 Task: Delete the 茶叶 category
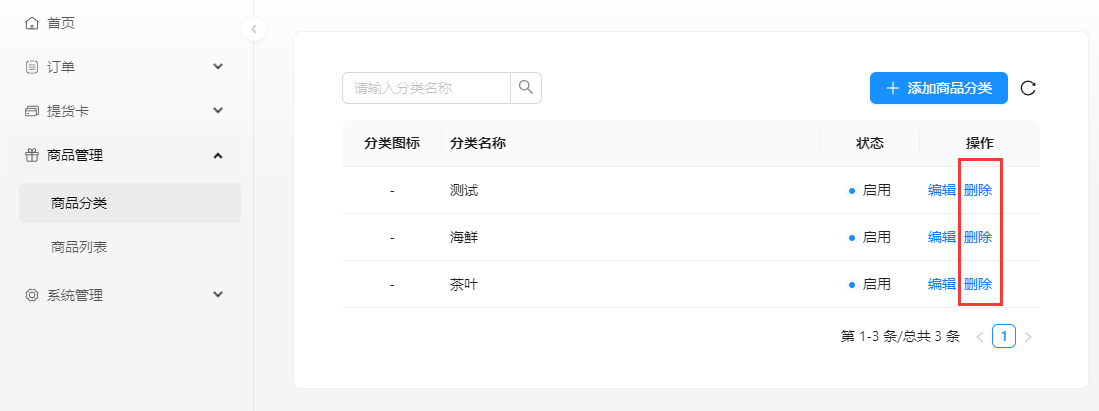978,284
